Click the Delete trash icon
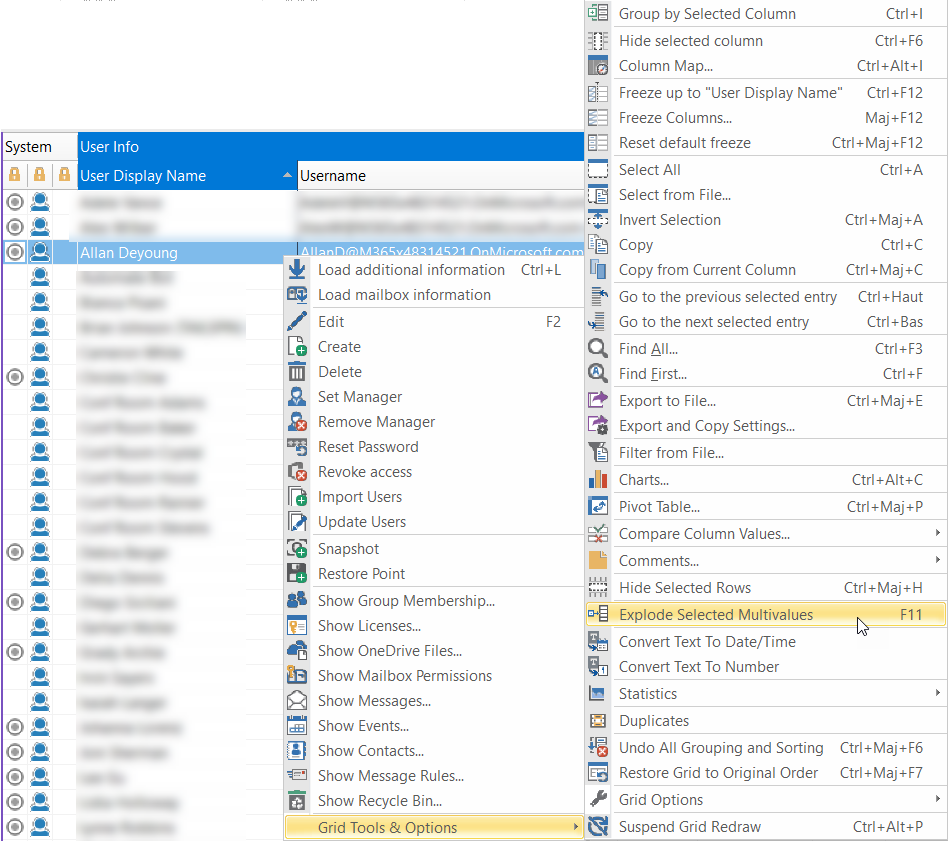 click(297, 372)
